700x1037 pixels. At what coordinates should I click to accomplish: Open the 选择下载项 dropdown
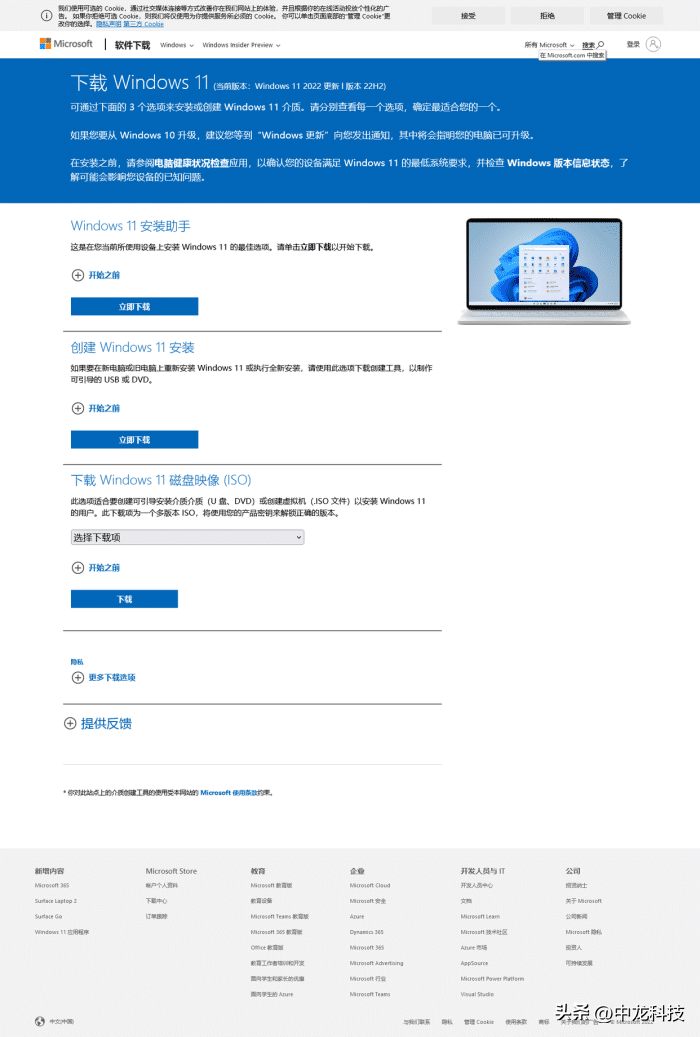187,537
